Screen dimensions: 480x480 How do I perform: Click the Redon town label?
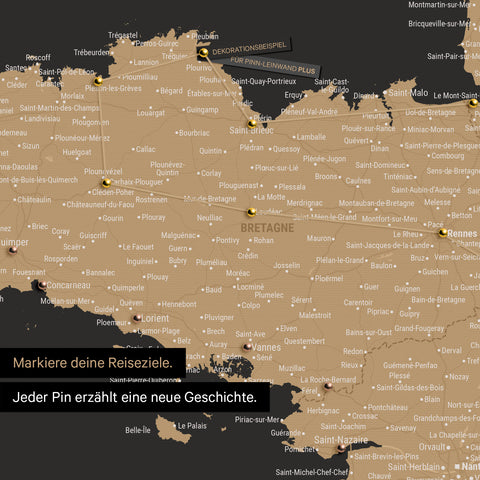pyautogui.click(x=353, y=351)
